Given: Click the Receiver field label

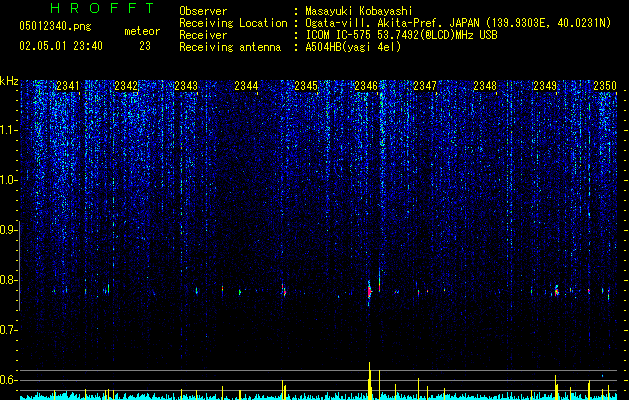Looking at the screenshot, I should point(203,35).
